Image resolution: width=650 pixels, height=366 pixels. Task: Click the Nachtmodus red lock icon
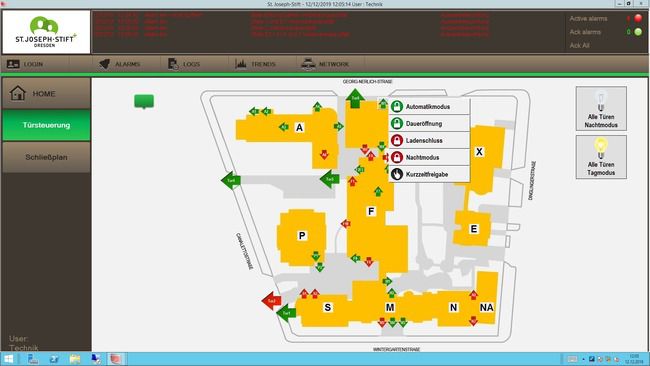tap(397, 158)
